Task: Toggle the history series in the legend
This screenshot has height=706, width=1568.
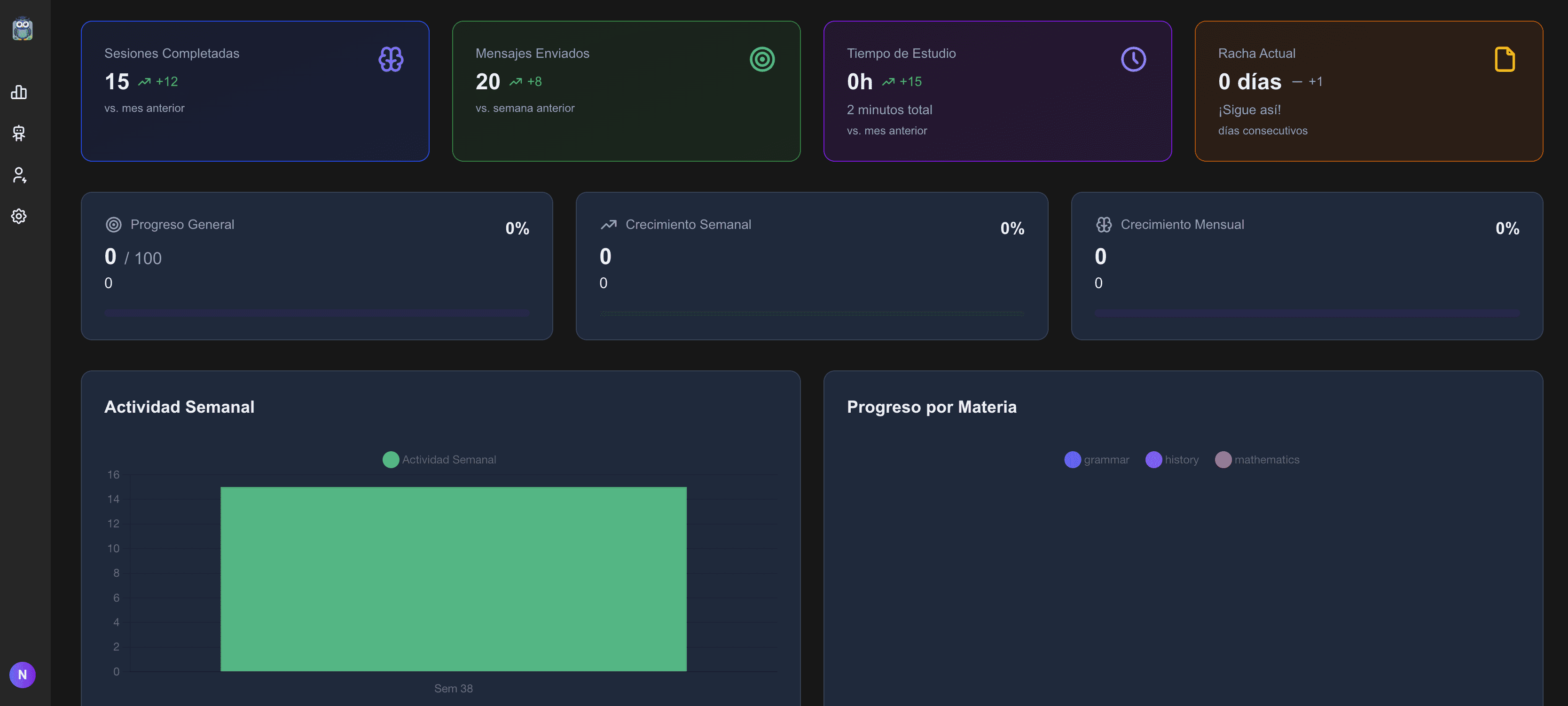Action: [x=1172, y=460]
